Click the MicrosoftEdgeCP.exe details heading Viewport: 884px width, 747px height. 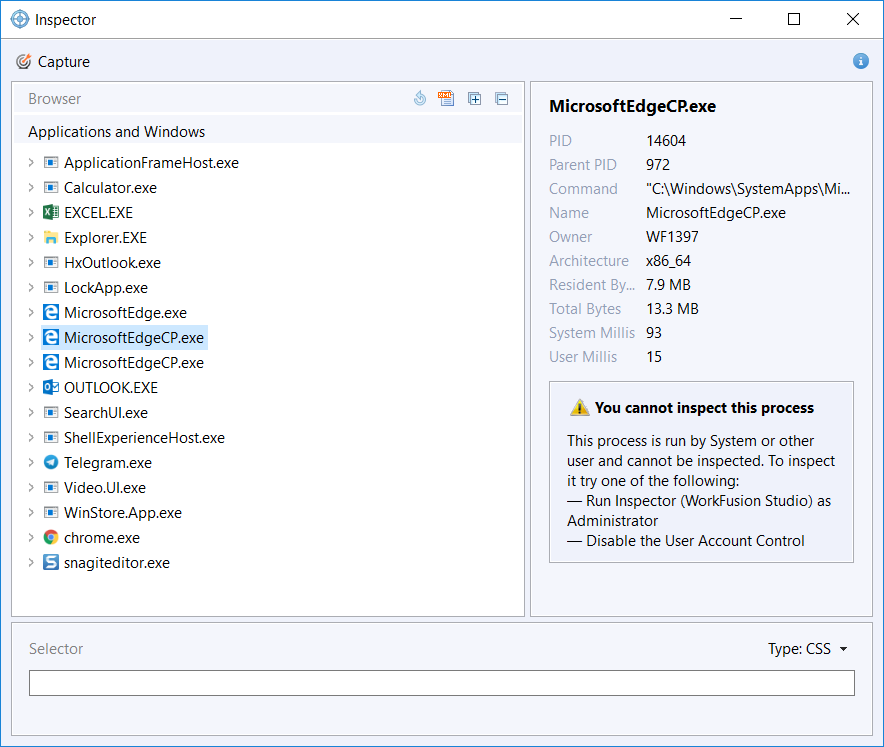(x=633, y=106)
